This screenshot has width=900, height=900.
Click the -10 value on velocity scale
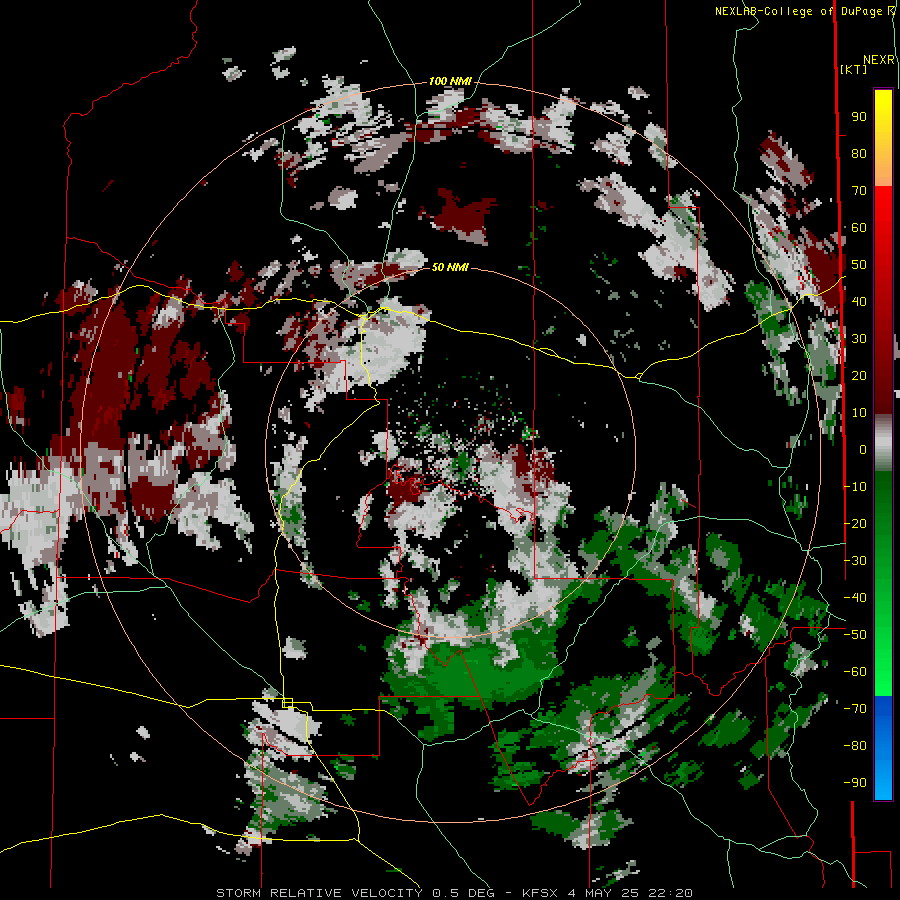855,487
